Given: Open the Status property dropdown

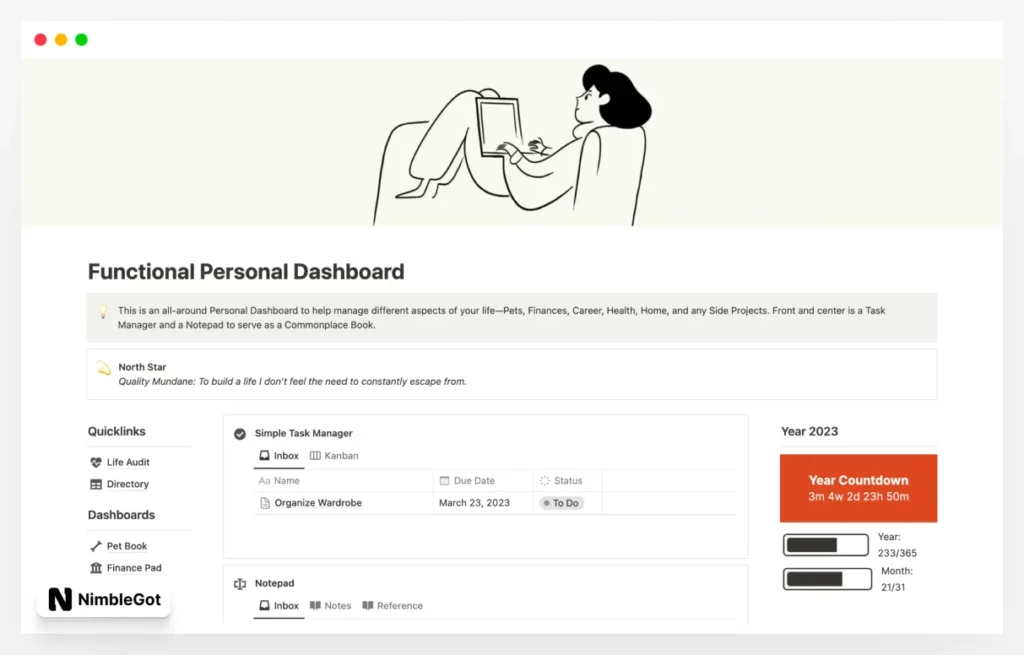Looking at the screenshot, I should [560, 480].
